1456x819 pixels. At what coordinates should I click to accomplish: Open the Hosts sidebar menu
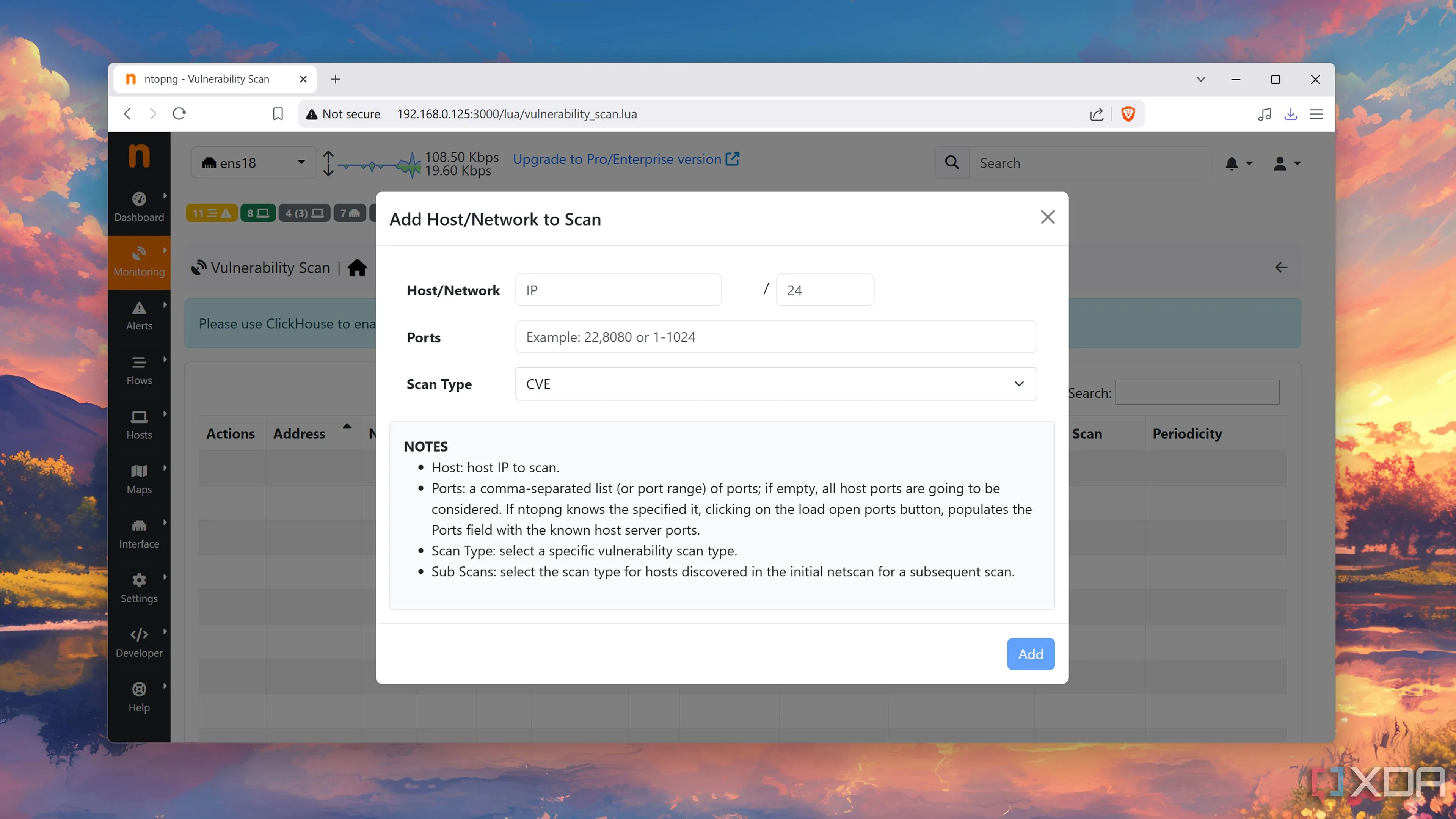pyautogui.click(x=139, y=425)
